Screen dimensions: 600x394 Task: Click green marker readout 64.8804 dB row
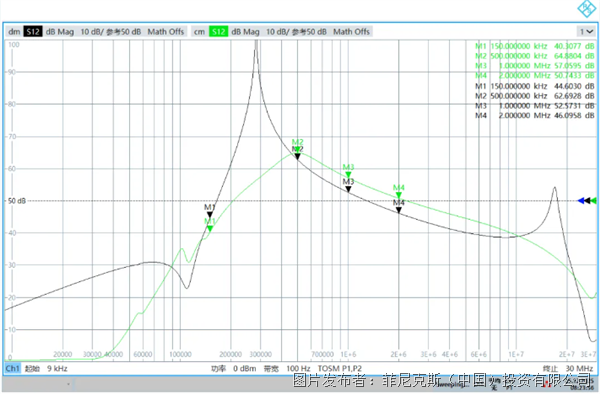pos(535,56)
